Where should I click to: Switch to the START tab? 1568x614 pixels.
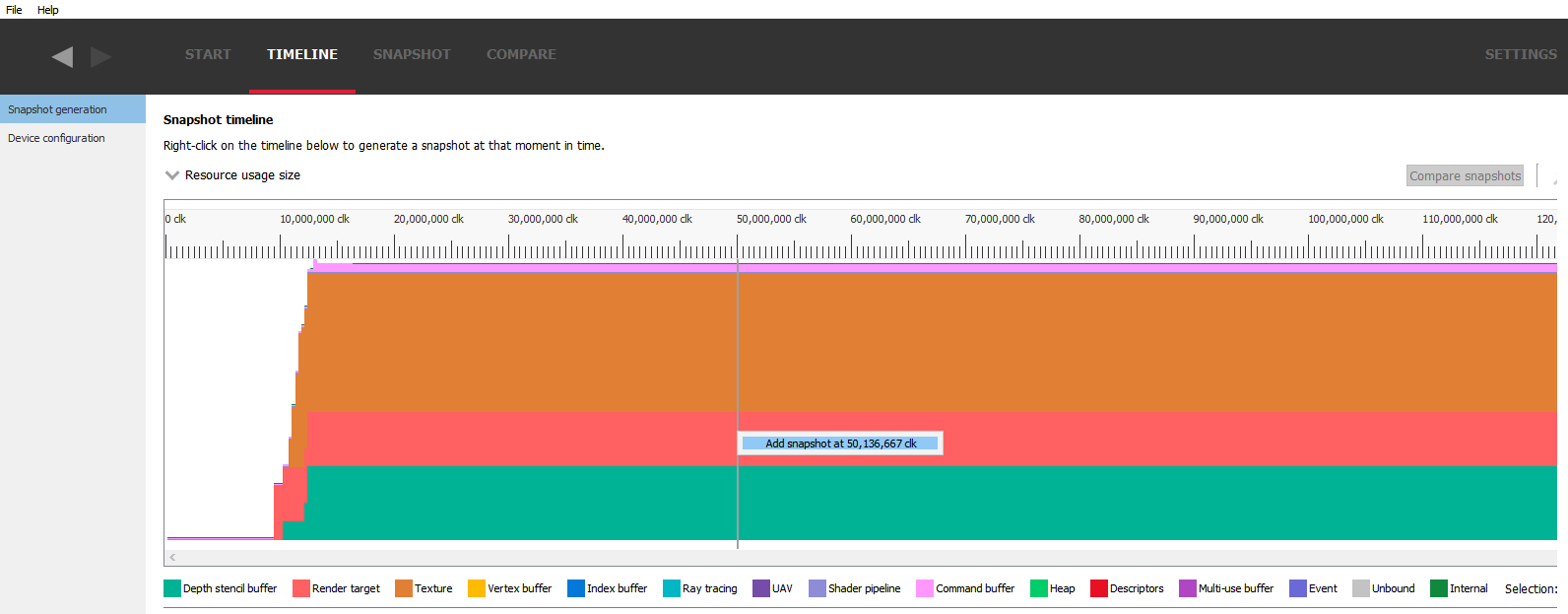coord(208,55)
